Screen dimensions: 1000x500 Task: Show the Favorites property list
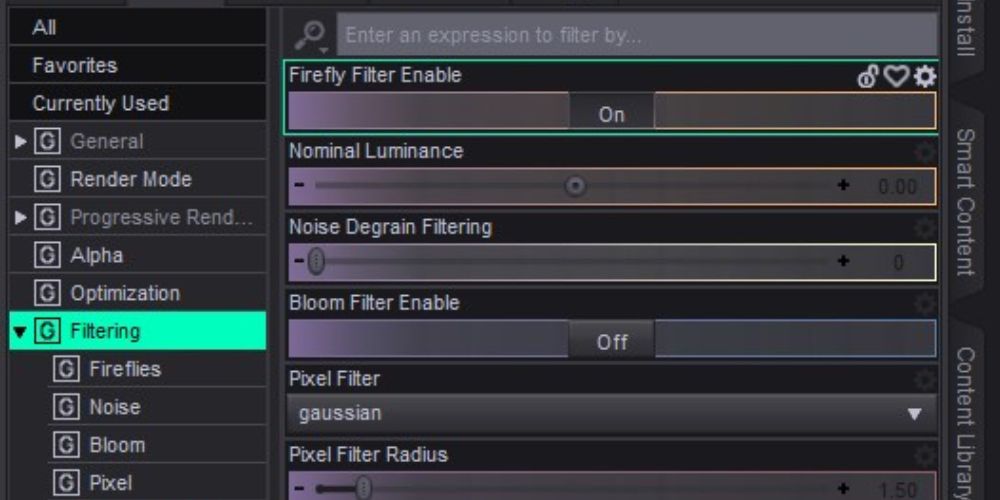coord(75,65)
